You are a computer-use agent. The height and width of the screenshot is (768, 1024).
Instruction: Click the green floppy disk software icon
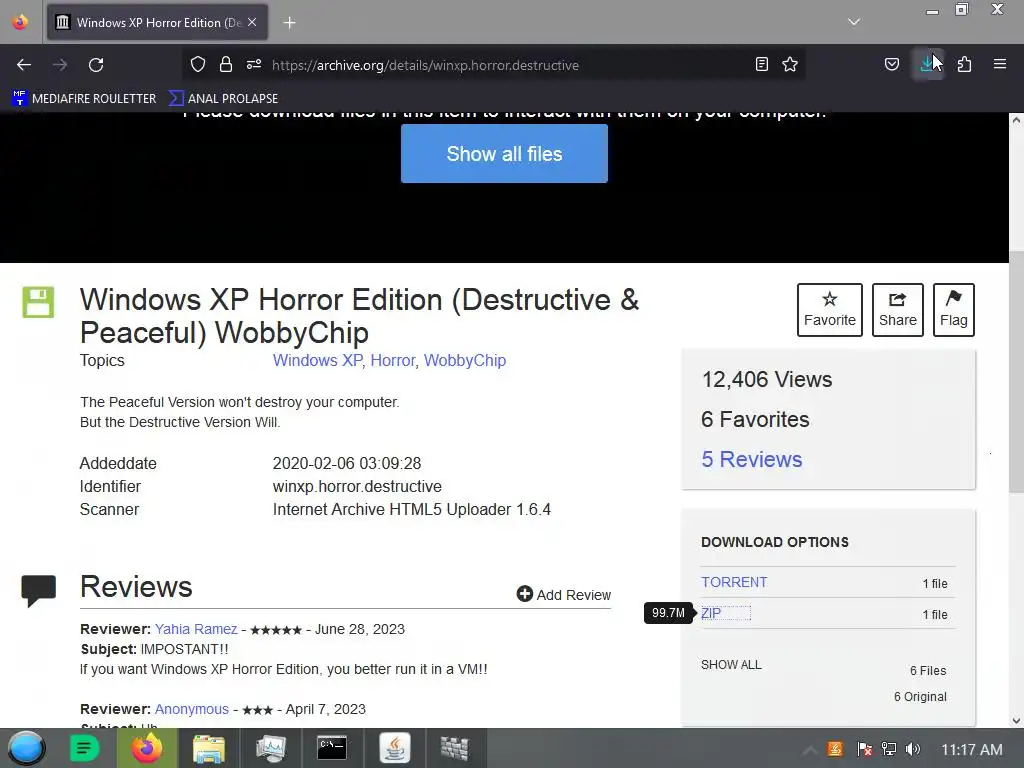pyautogui.click(x=39, y=302)
